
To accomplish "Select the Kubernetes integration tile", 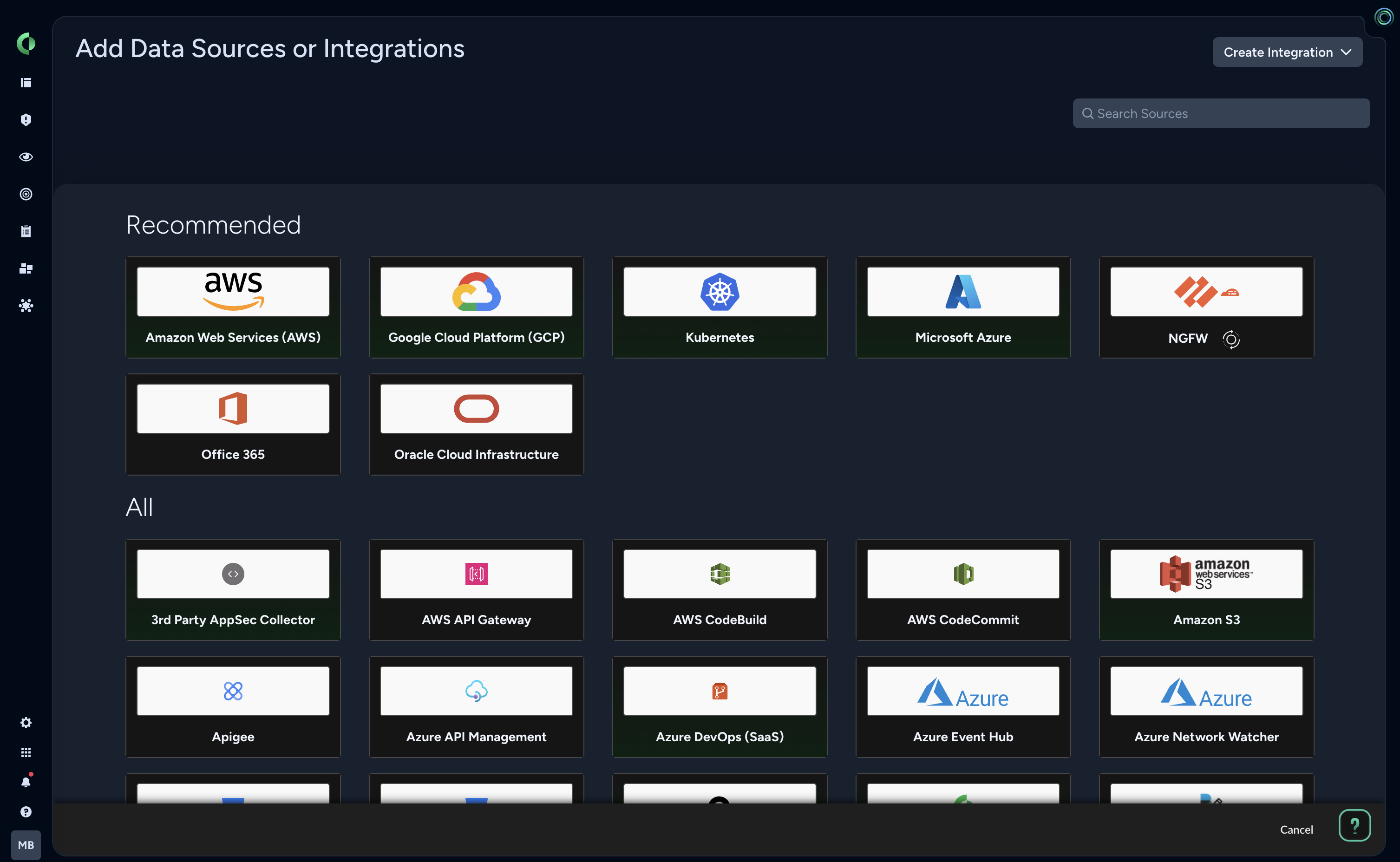I will tap(720, 307).
